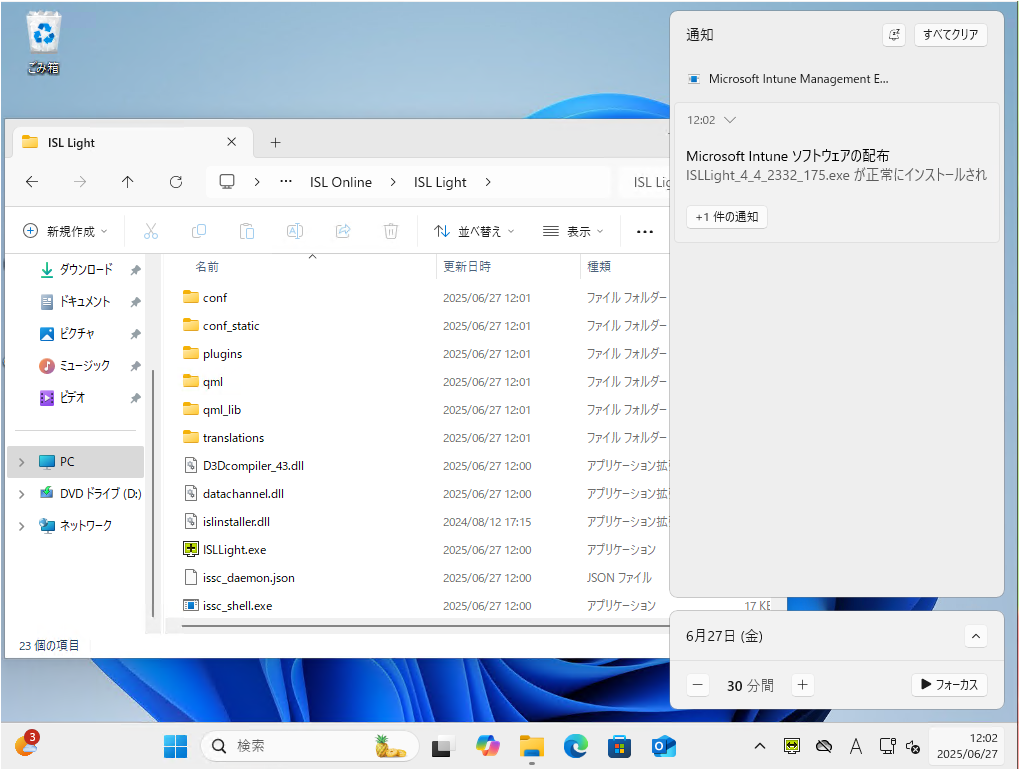Click chevron after ISL Light in breadcrumb

pos(488,182)
